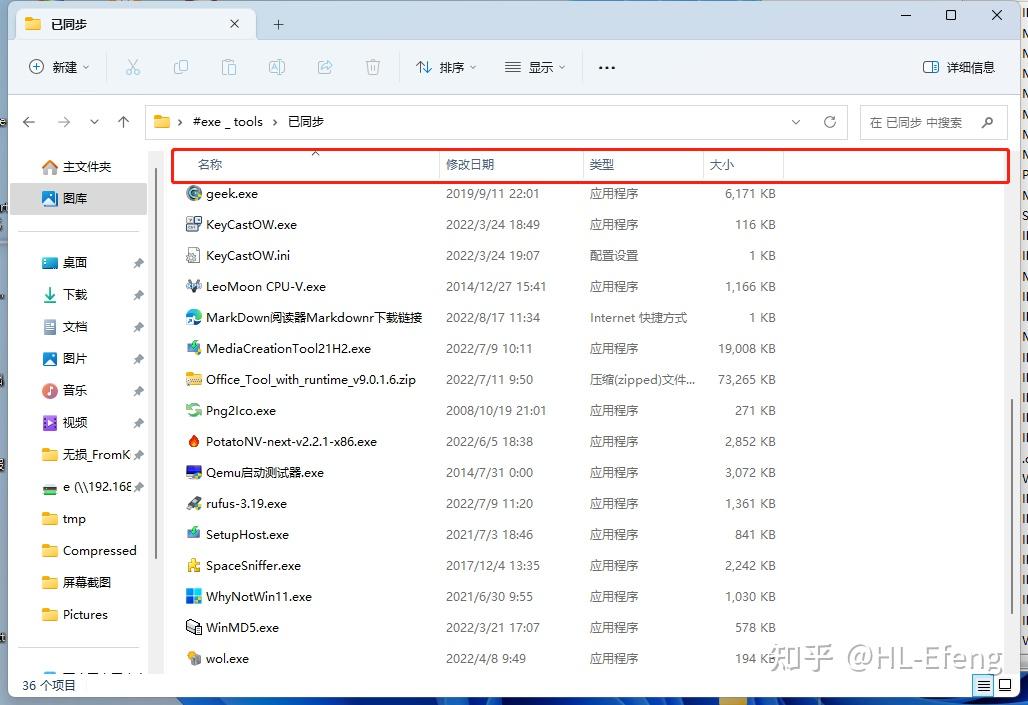Image resolution: width=1028 pixels, height=705 pixels.
Task: Switch to details list view
Action: coord(983,686)
